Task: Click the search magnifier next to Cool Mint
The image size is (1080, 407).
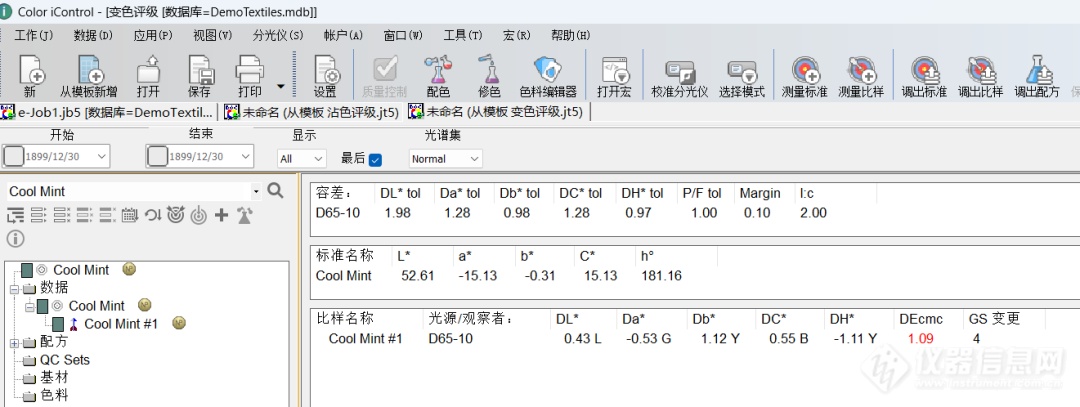Action: tap(276, 191)
